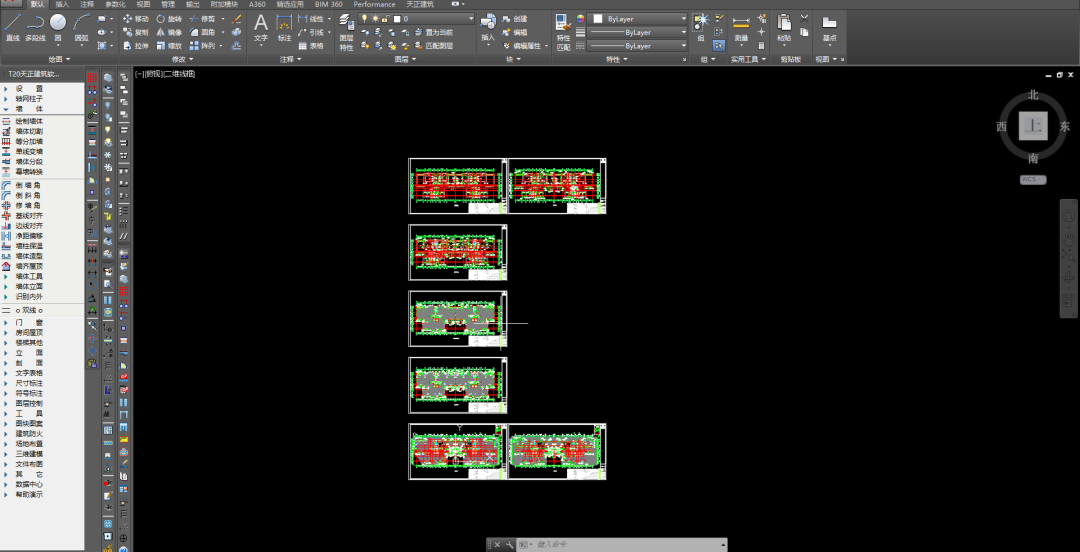Click the 测量 (Measure) tool
Screen dimensions: 1080x552
(741, 28)
